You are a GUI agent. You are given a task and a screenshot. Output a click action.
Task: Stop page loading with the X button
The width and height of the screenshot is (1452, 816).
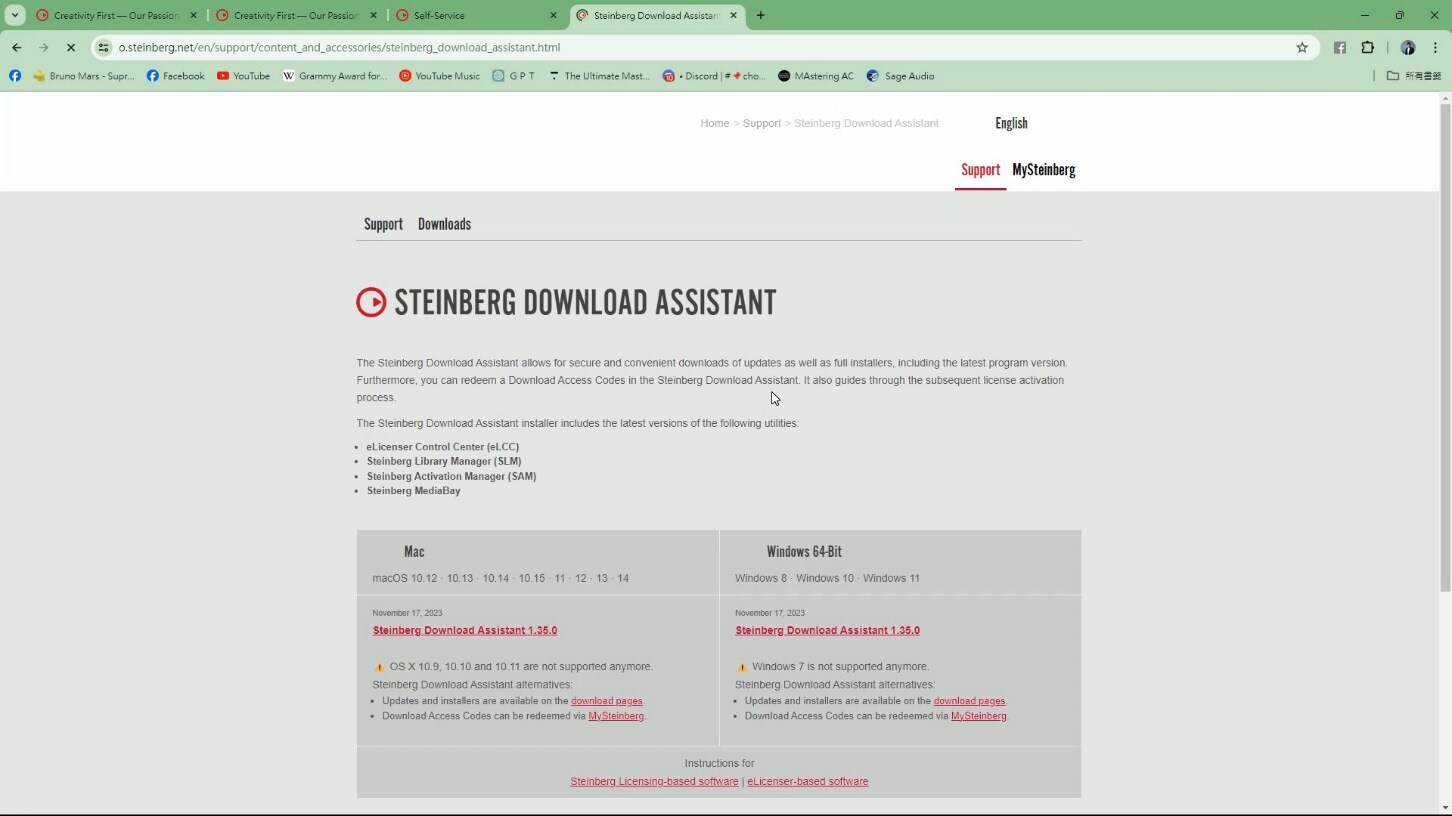(71, 47)
